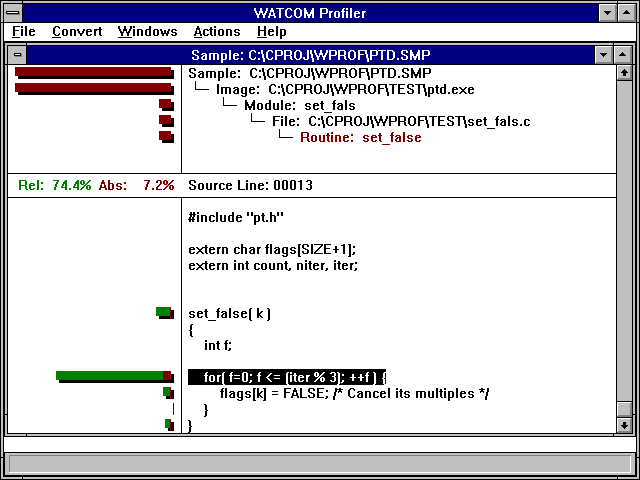Click the small bar beside set_false( k )
The image size is (640, 480).
click(x=164, y=313)
